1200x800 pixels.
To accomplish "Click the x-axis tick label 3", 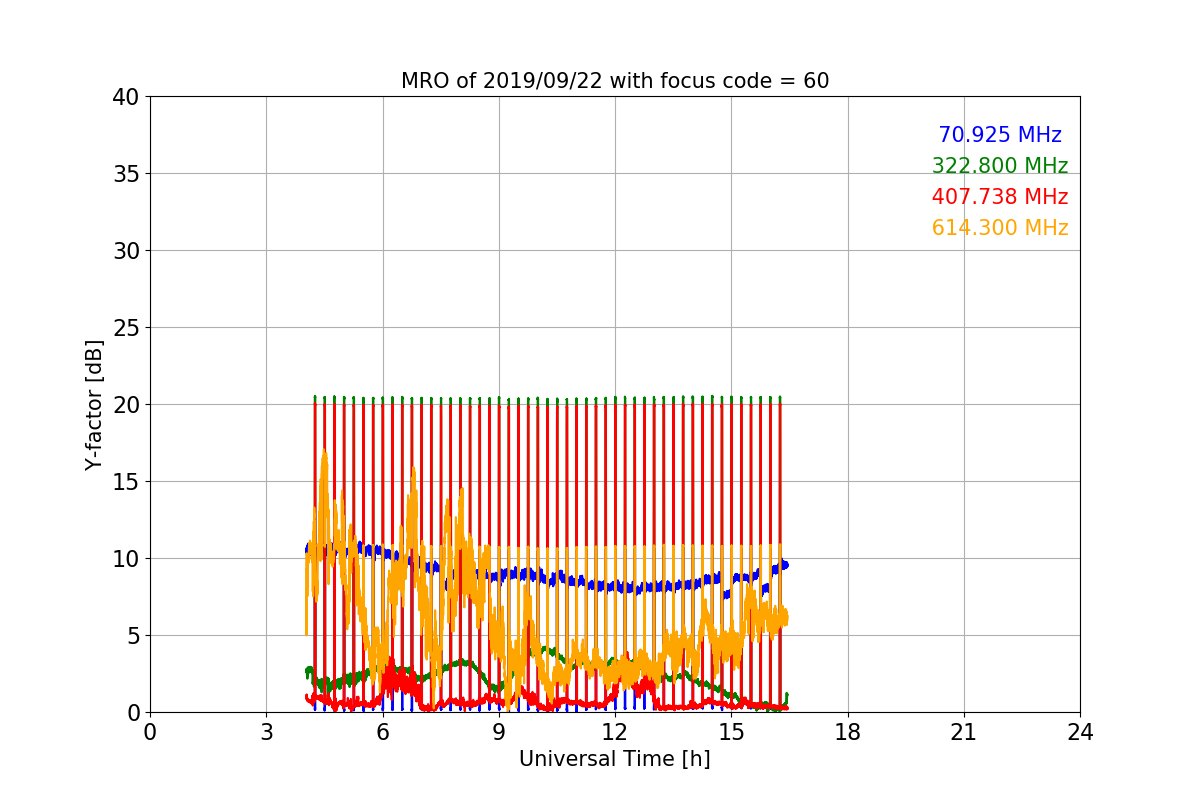I will click(x=266, y=732).
